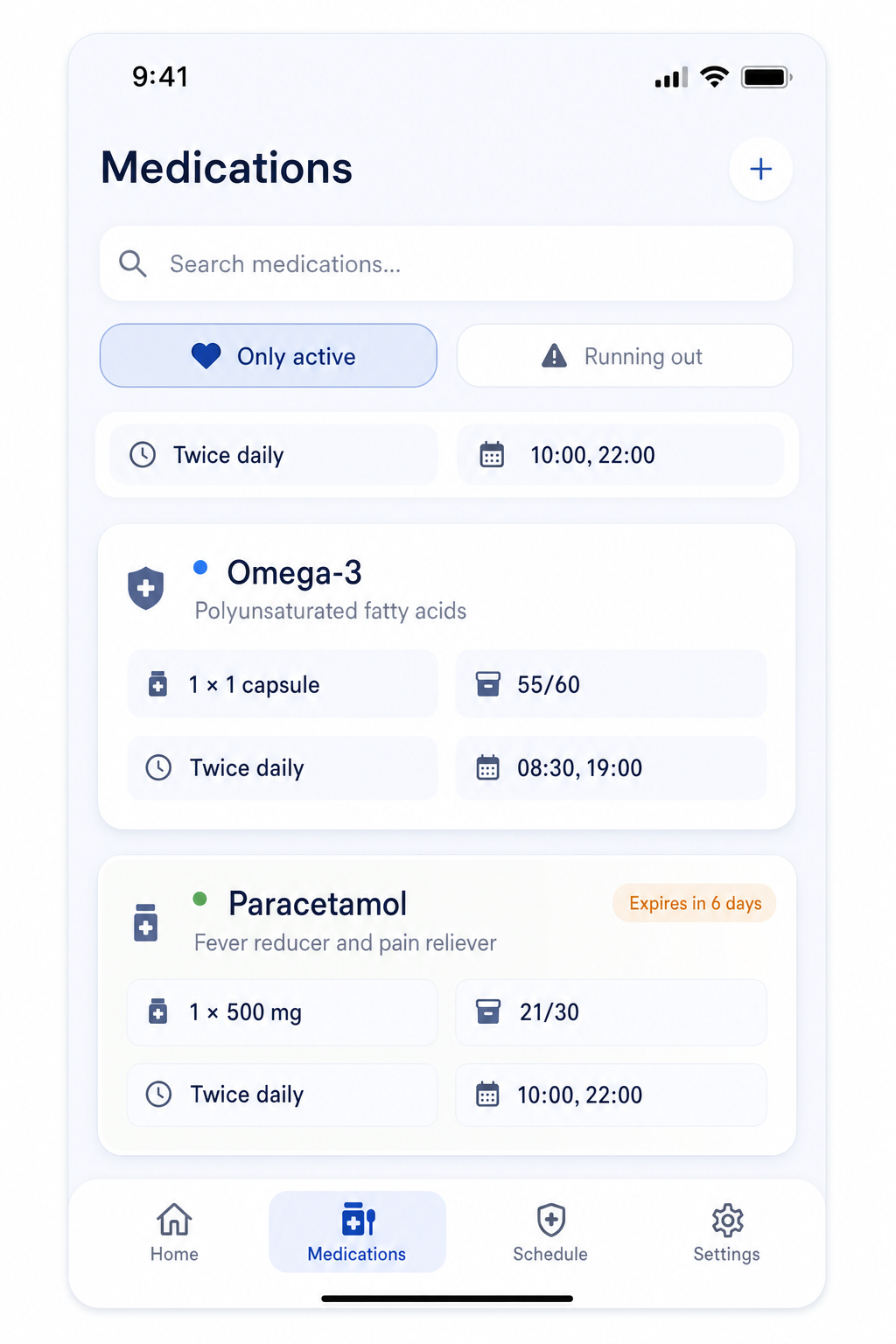Screen dimensions: 896x1344
Task: Open Home tab icon
Action: (x=174, y=1219)
